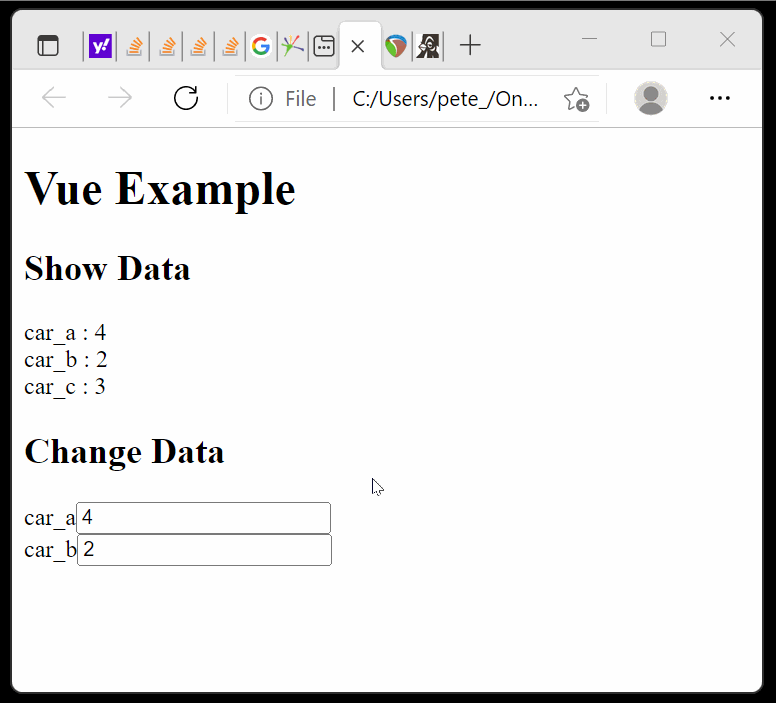
Task: Click the Change Data heading
Action: [x=124, y=452]
